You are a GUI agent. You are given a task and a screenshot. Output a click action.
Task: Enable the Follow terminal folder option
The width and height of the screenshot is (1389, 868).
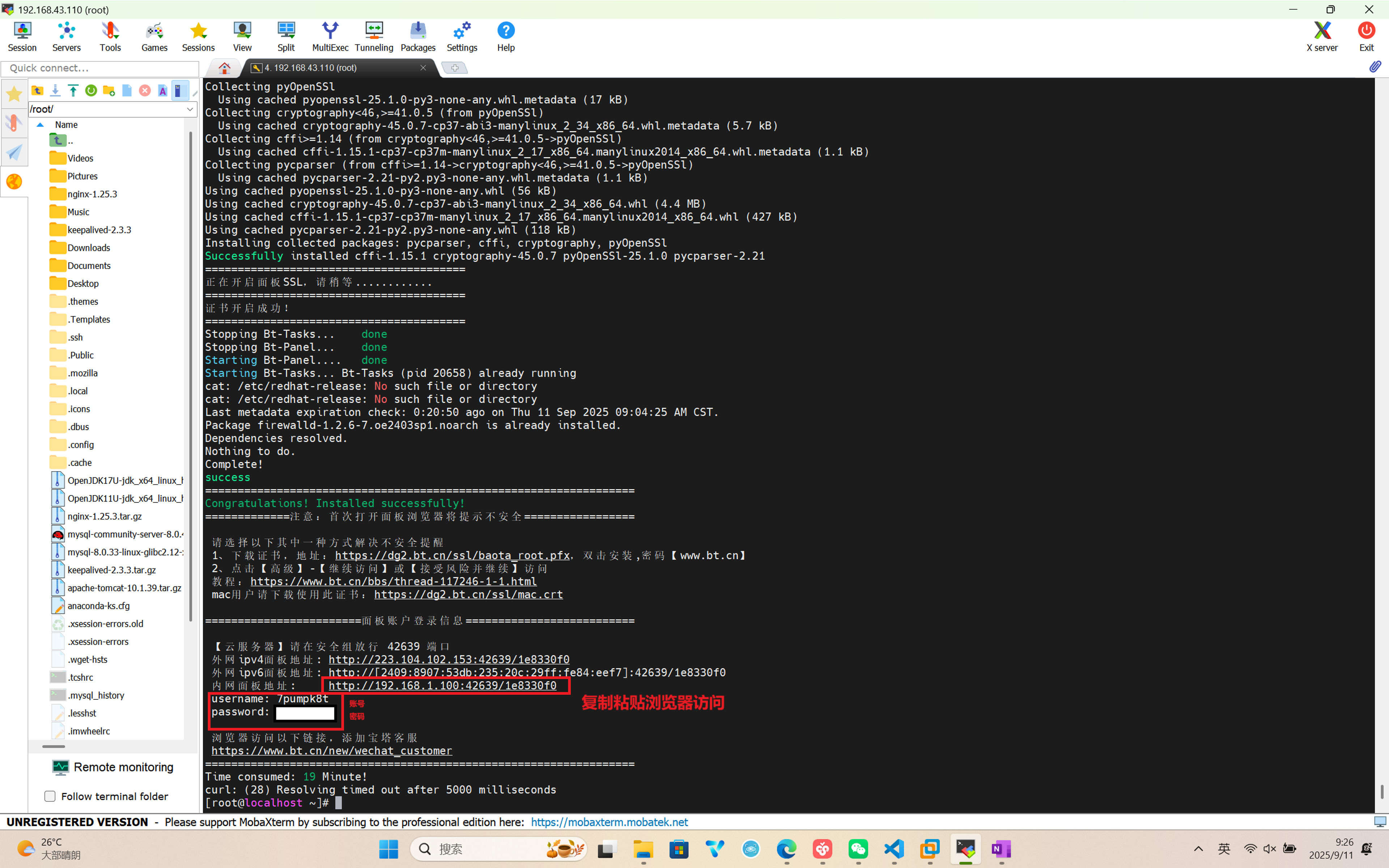tap(51, 796)
